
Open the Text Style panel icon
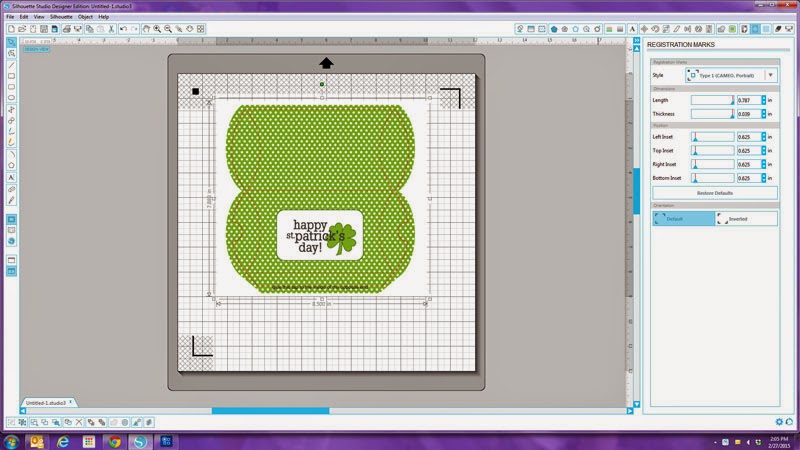click(632, 29)
